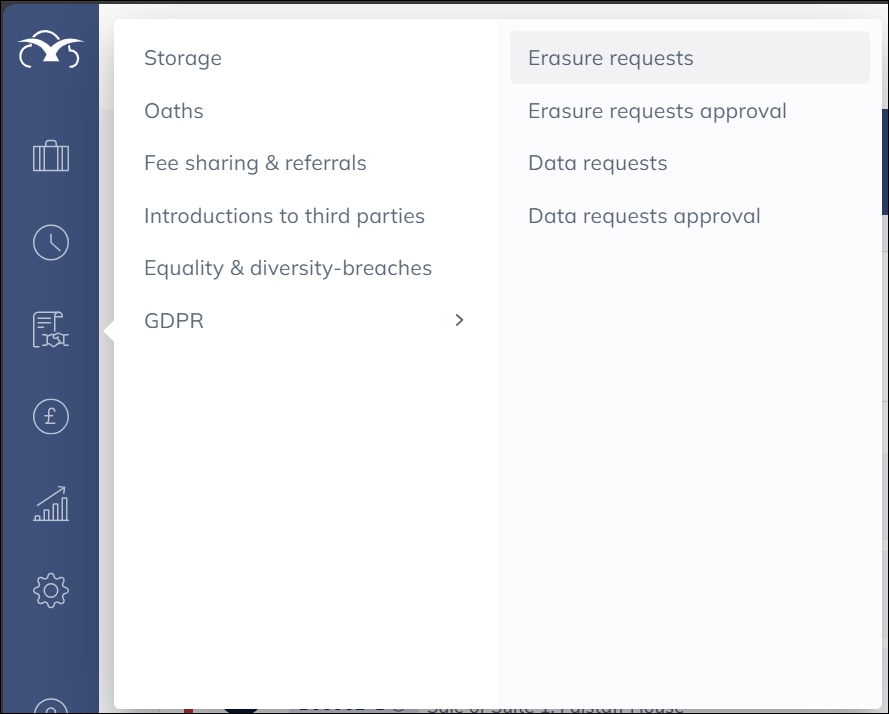
Task: Open Data requests approval
Action: pyautogui.click(x=644, y=216)
